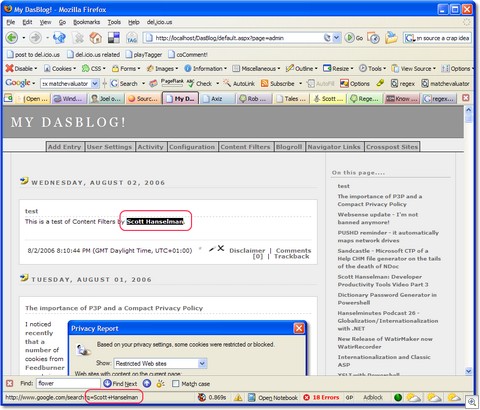Image resolution: width=480 pixels, height=410 pixels.
Task: Open Google toolbar Options
Action: (355, 83)
